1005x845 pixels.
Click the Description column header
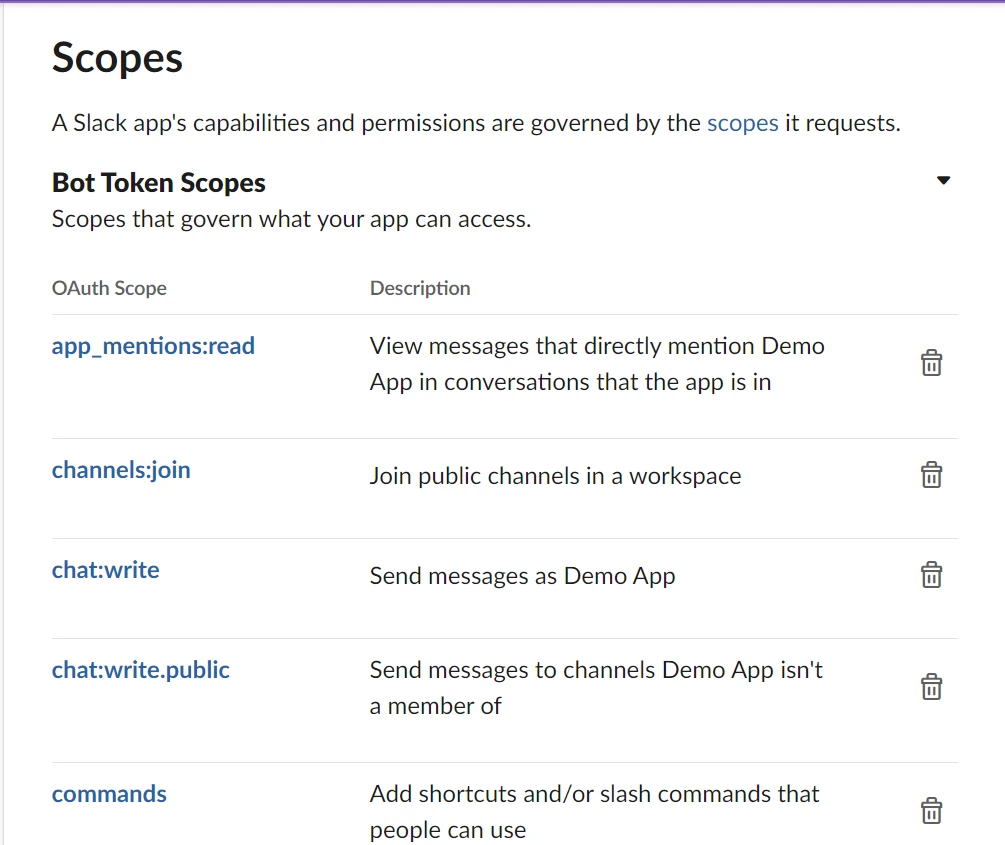420,288
